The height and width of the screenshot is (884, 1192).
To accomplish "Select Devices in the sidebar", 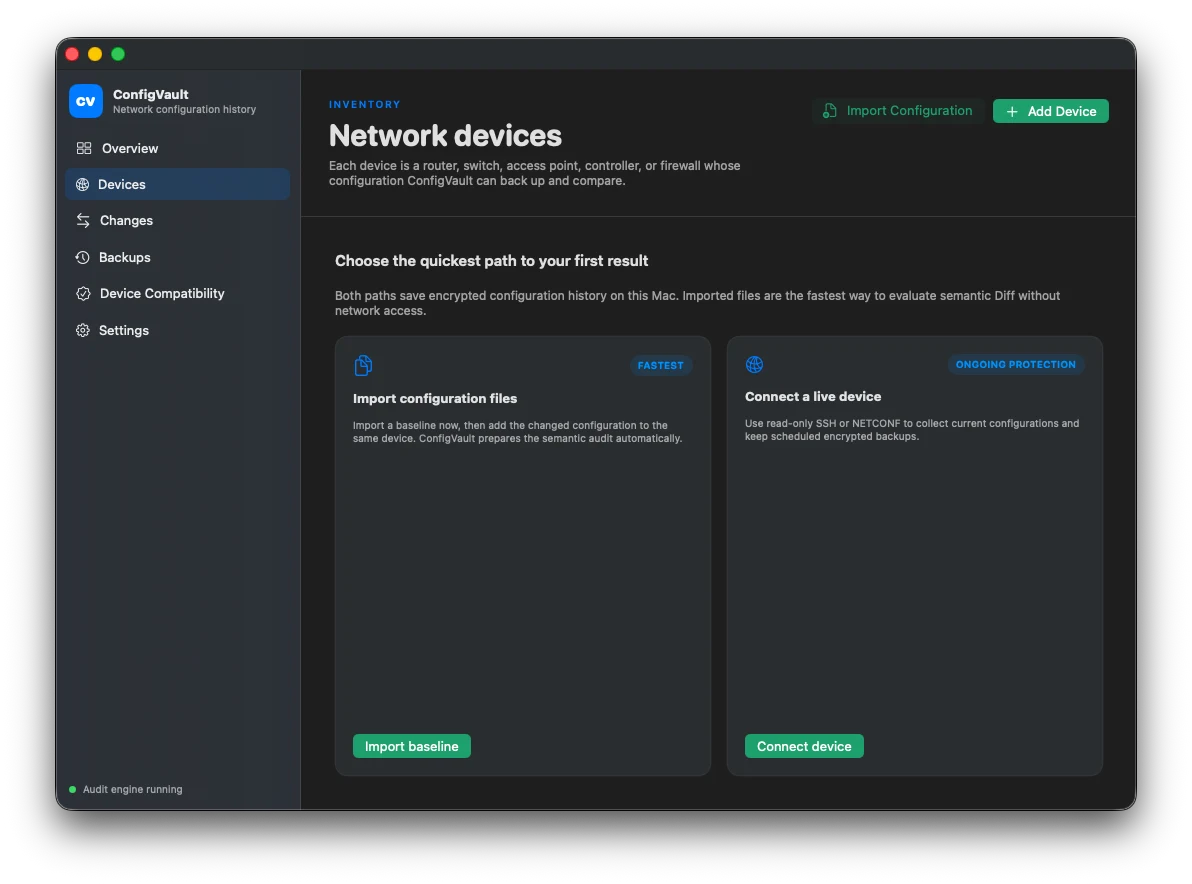I will [177, 185].
